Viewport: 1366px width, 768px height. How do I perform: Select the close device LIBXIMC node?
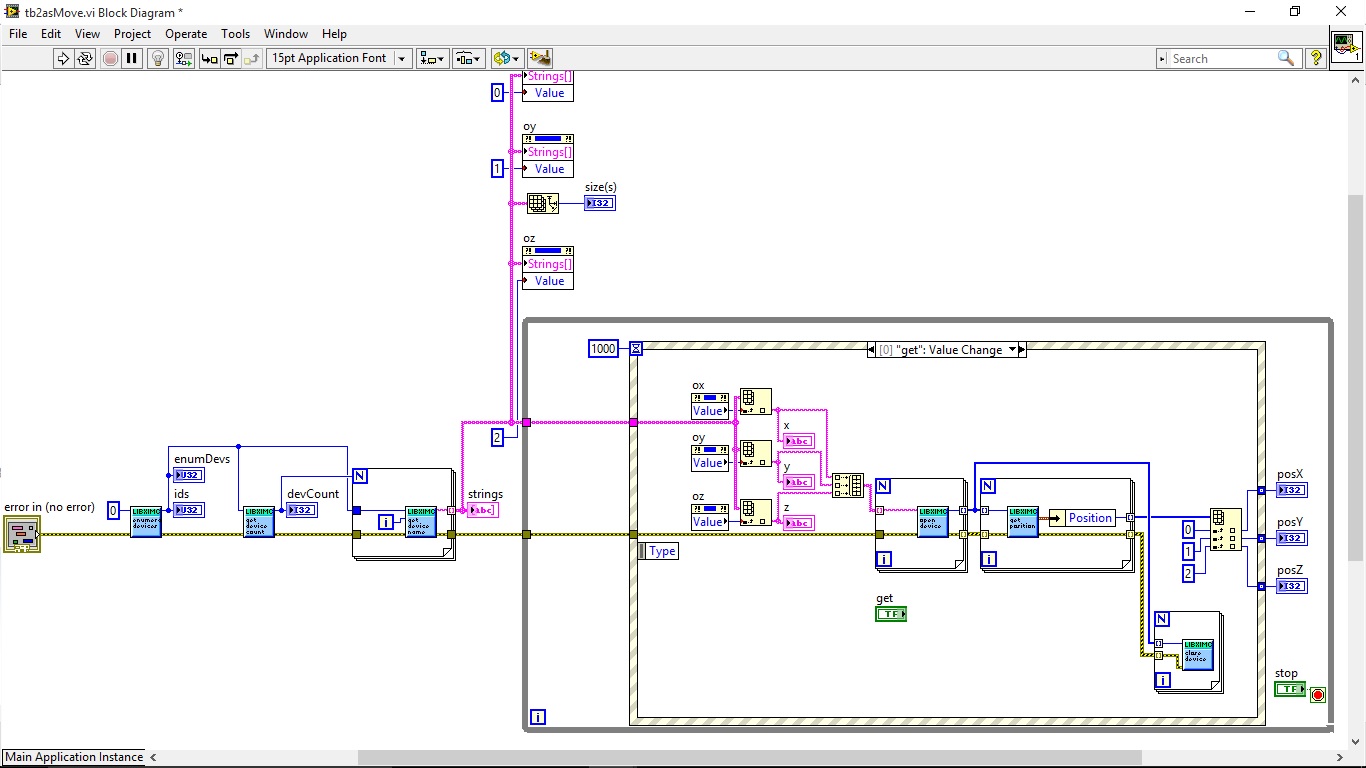(x=1197, y=654)
